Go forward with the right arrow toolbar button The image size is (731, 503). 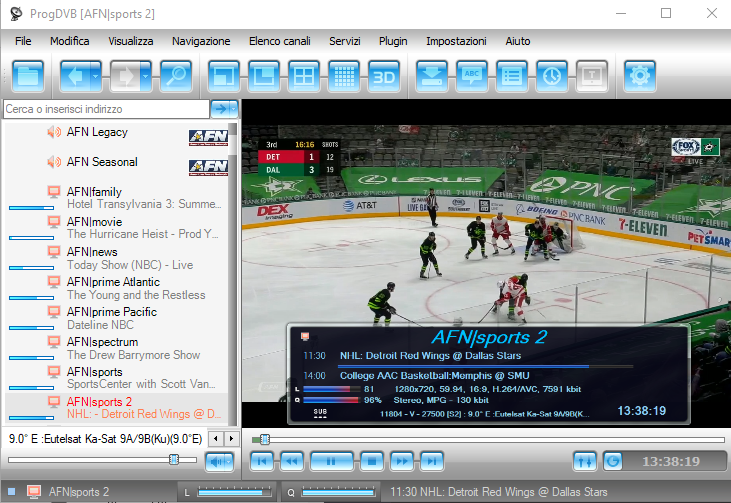pyautogui.click(x=125, y=76)
